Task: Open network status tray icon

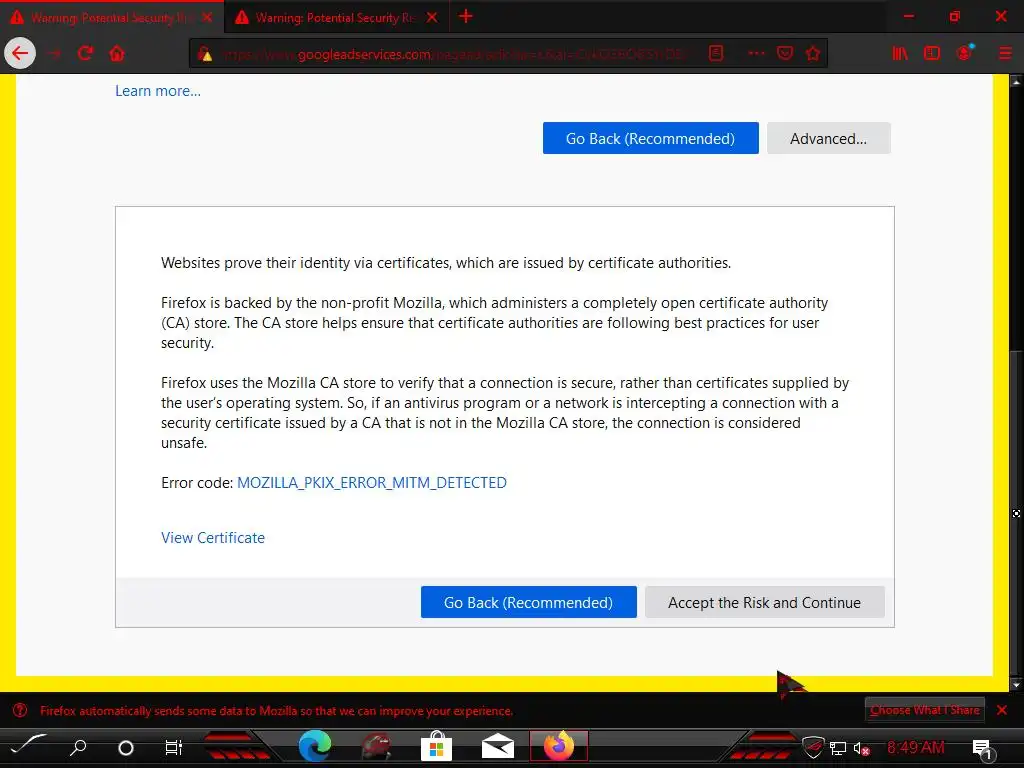Action: [838, 748]
